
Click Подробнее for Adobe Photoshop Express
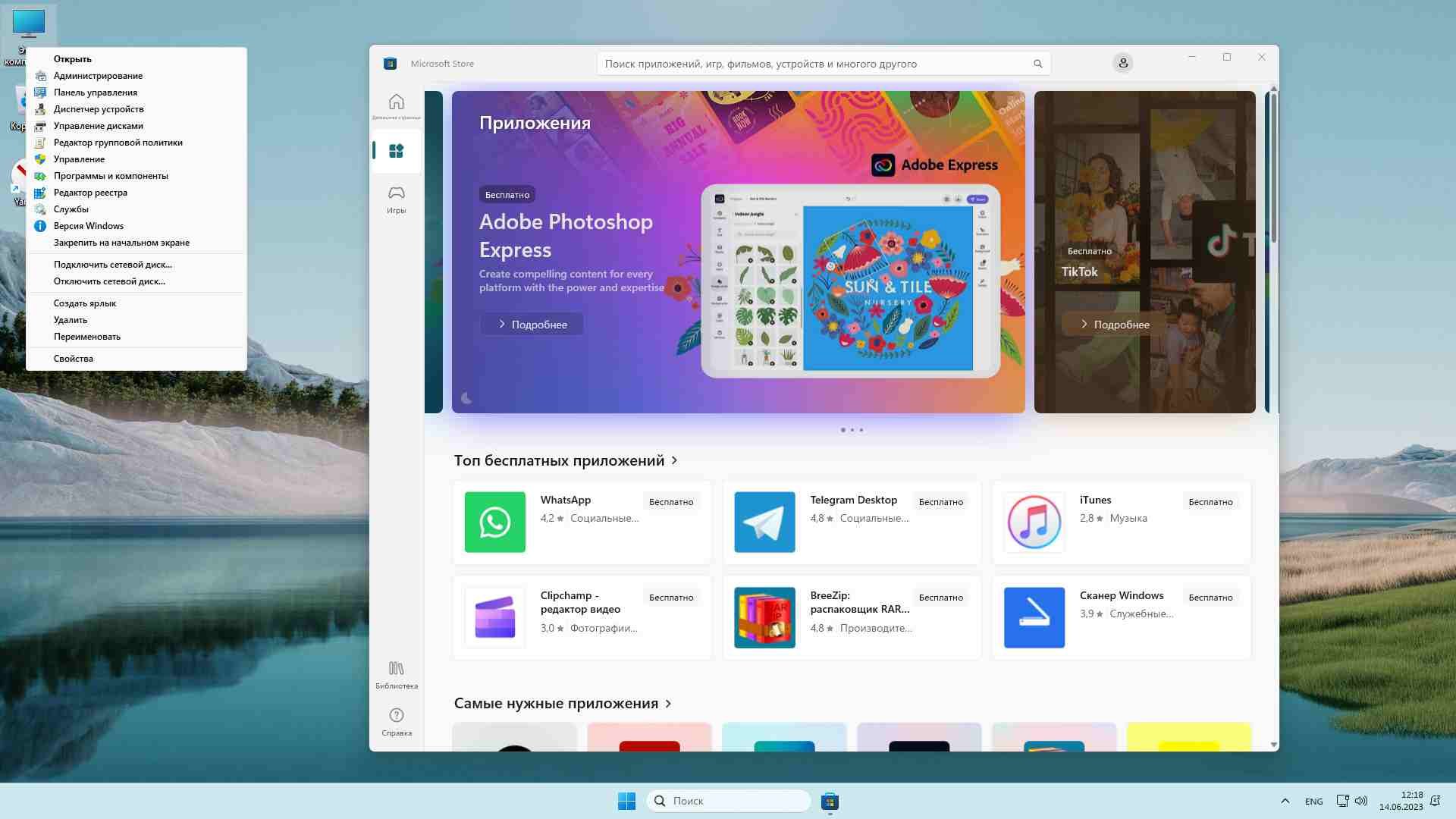[x=531, y=323]
